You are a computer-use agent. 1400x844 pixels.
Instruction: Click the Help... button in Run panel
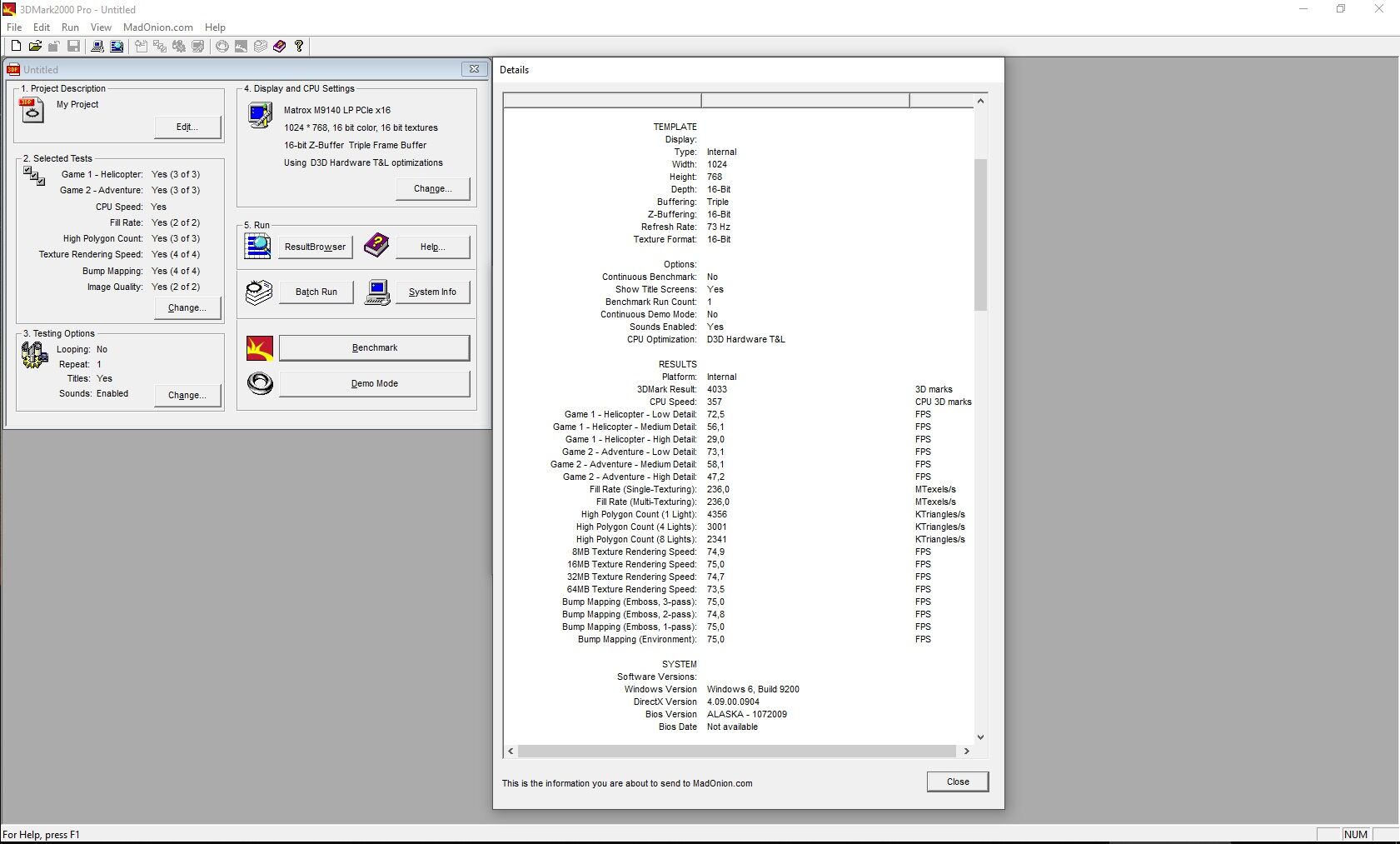[x=433, y=247]
